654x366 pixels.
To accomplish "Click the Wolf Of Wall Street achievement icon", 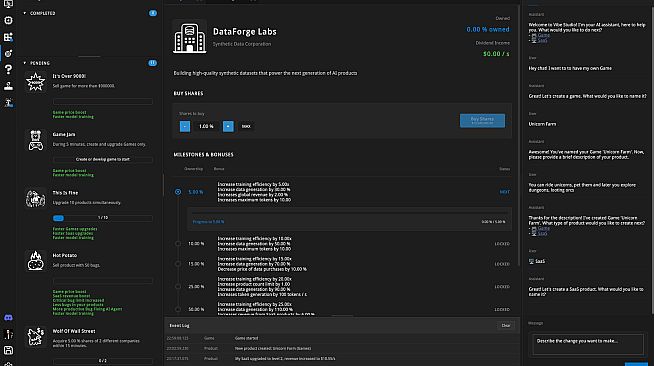I will pyautogui.click(x=35, y=337).
